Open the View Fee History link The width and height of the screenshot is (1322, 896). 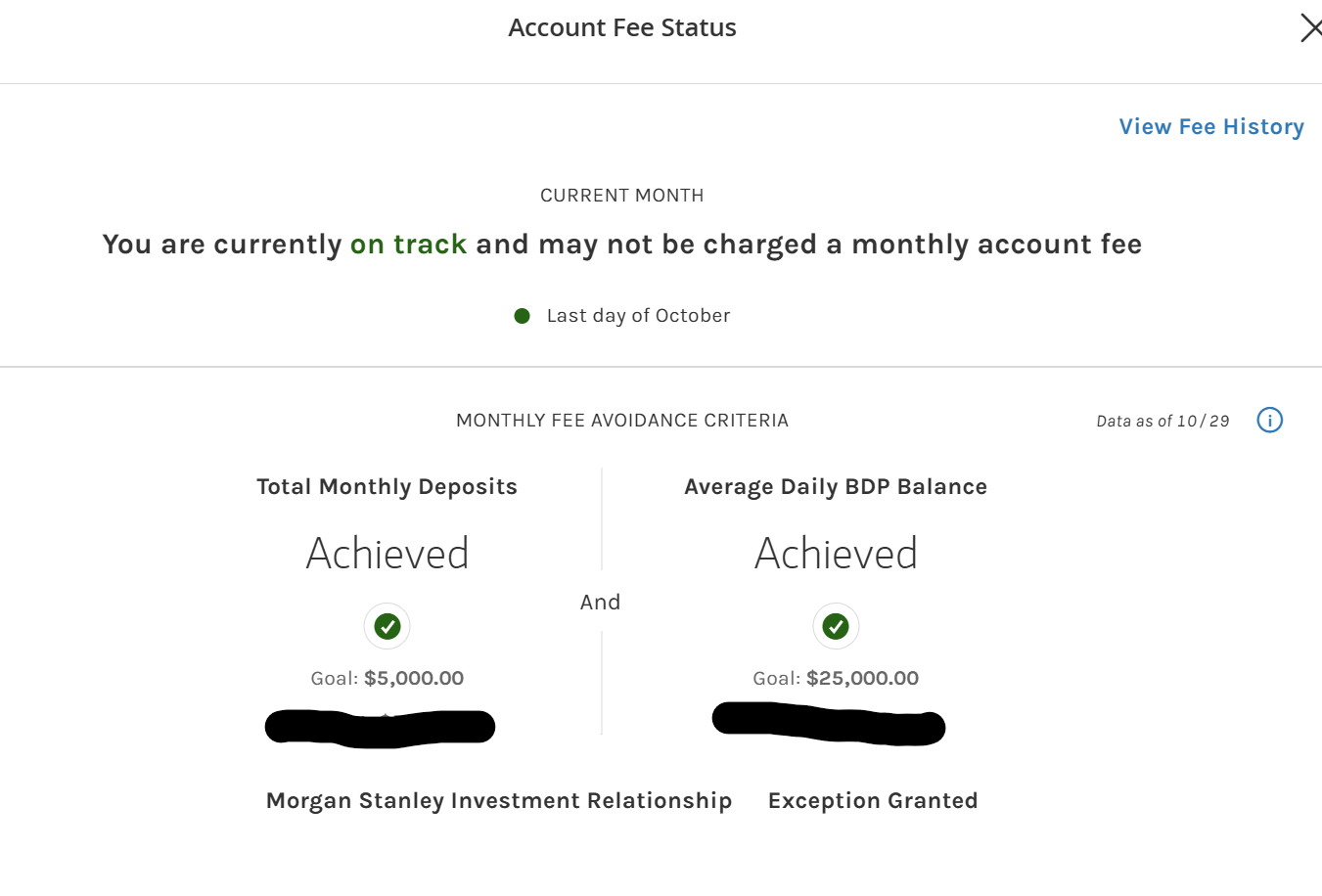pos(1210,127)
